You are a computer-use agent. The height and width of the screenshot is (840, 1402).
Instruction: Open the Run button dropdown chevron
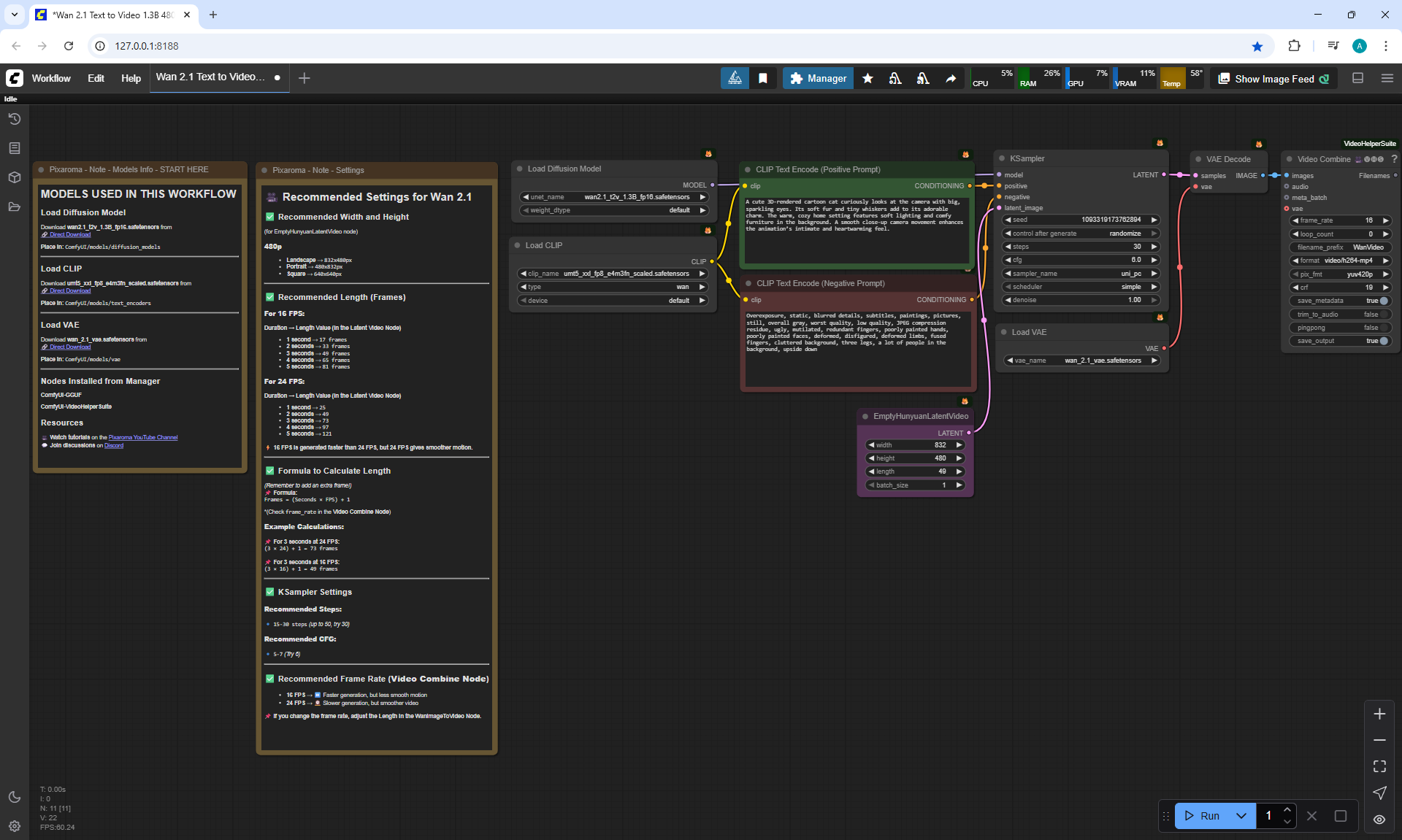pos(1241,816)
